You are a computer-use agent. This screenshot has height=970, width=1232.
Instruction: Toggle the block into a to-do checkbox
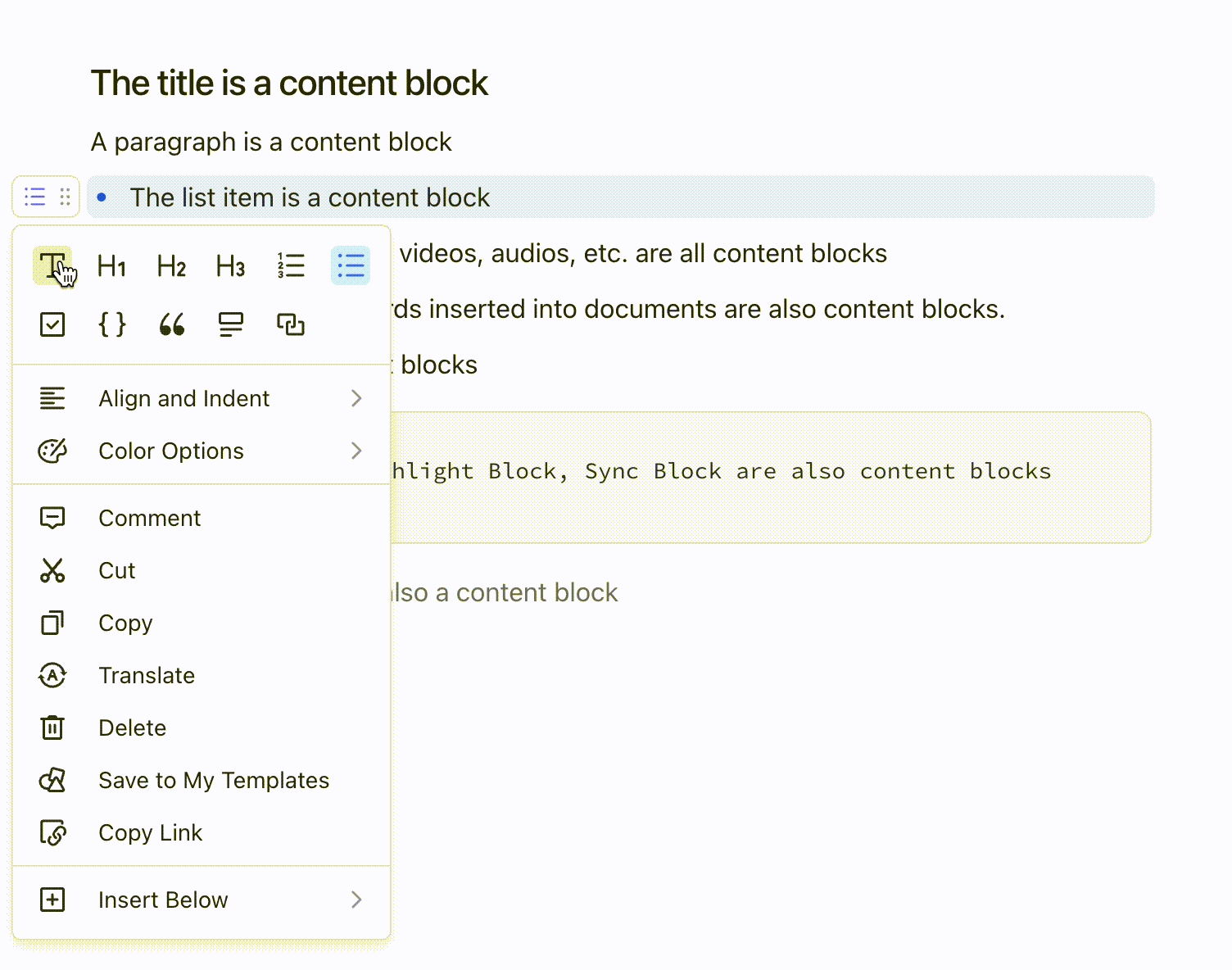(52, 324)
